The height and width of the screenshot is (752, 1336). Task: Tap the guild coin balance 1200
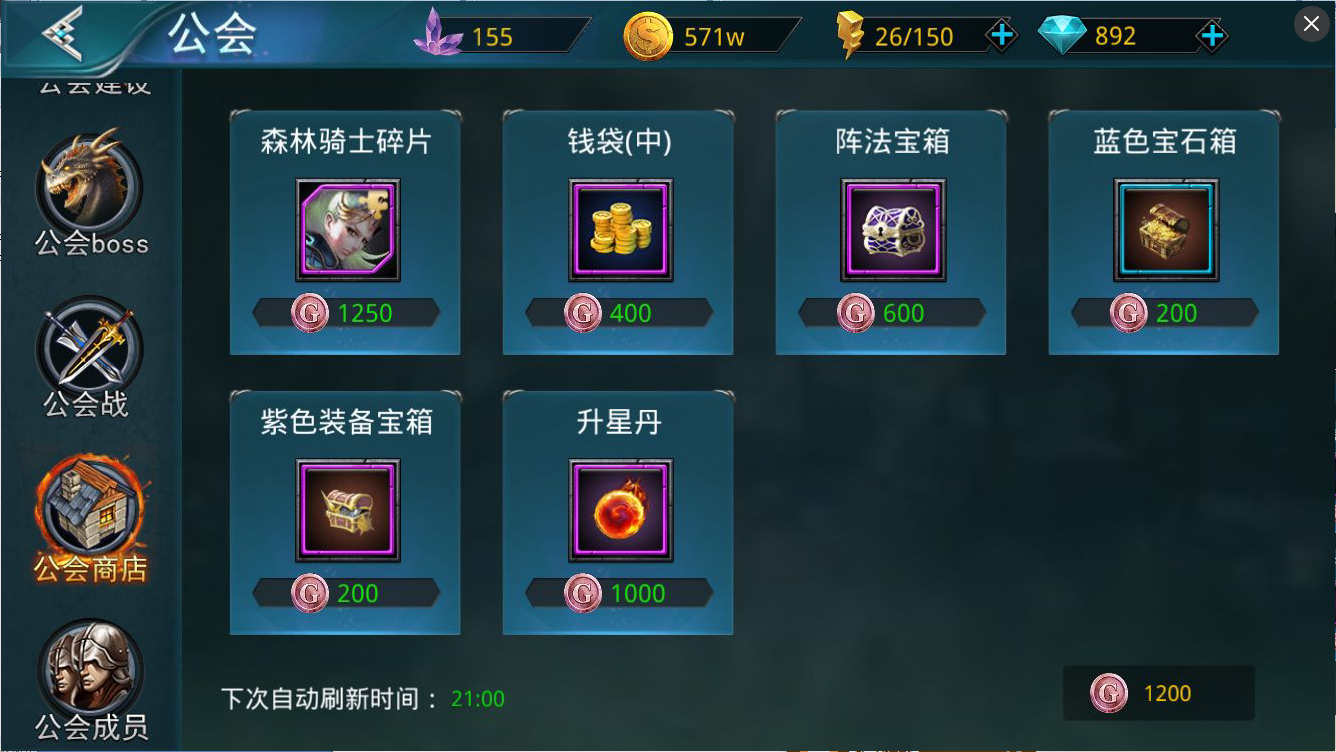click(x=1158, y=693)
